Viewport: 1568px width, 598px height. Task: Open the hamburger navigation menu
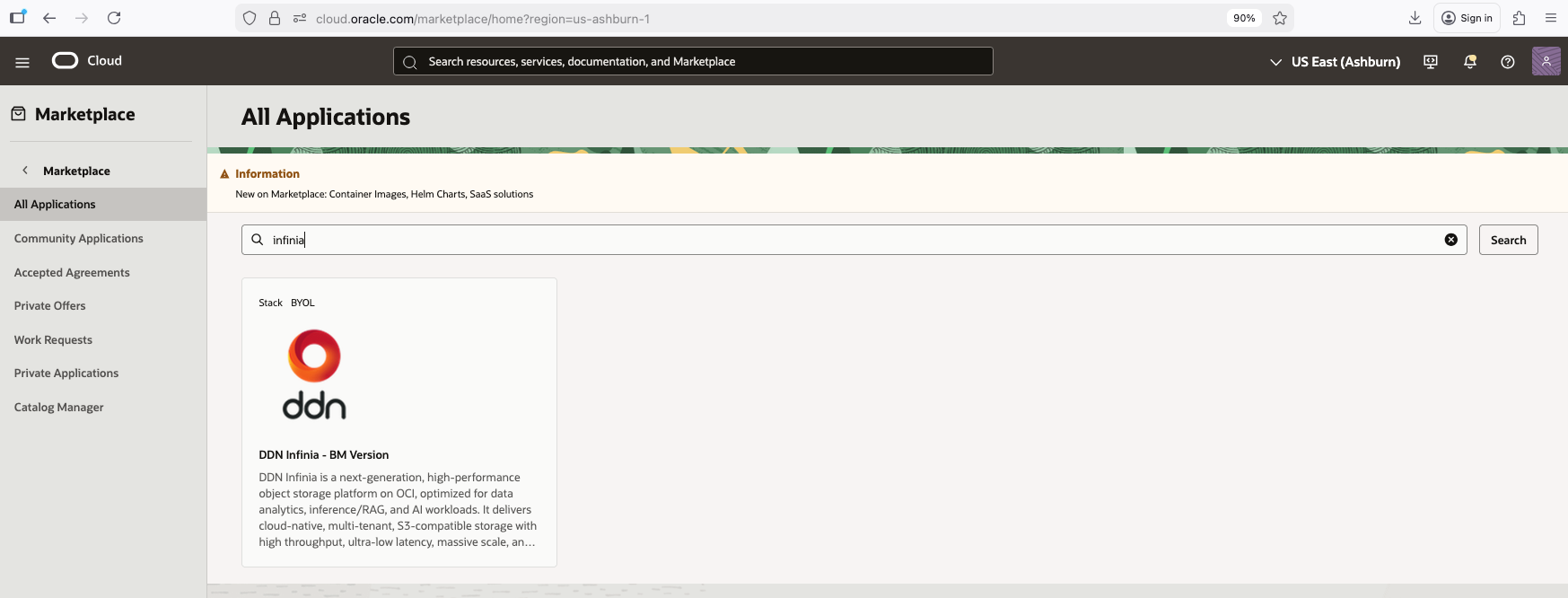22,62
